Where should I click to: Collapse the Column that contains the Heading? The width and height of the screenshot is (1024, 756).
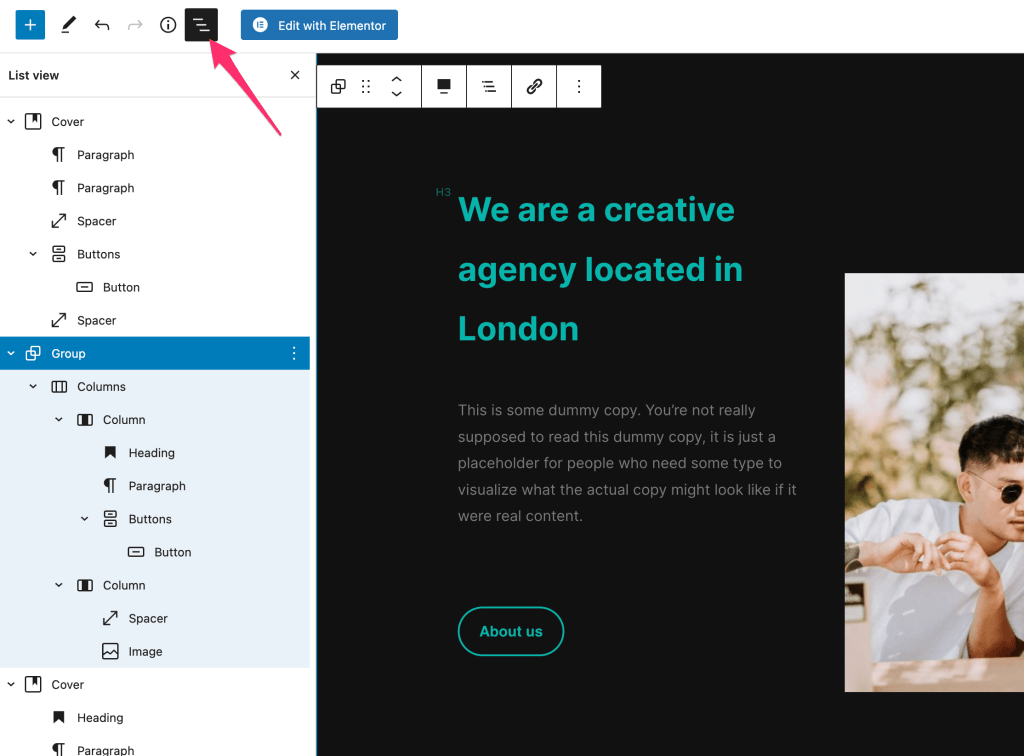[59, 420]
